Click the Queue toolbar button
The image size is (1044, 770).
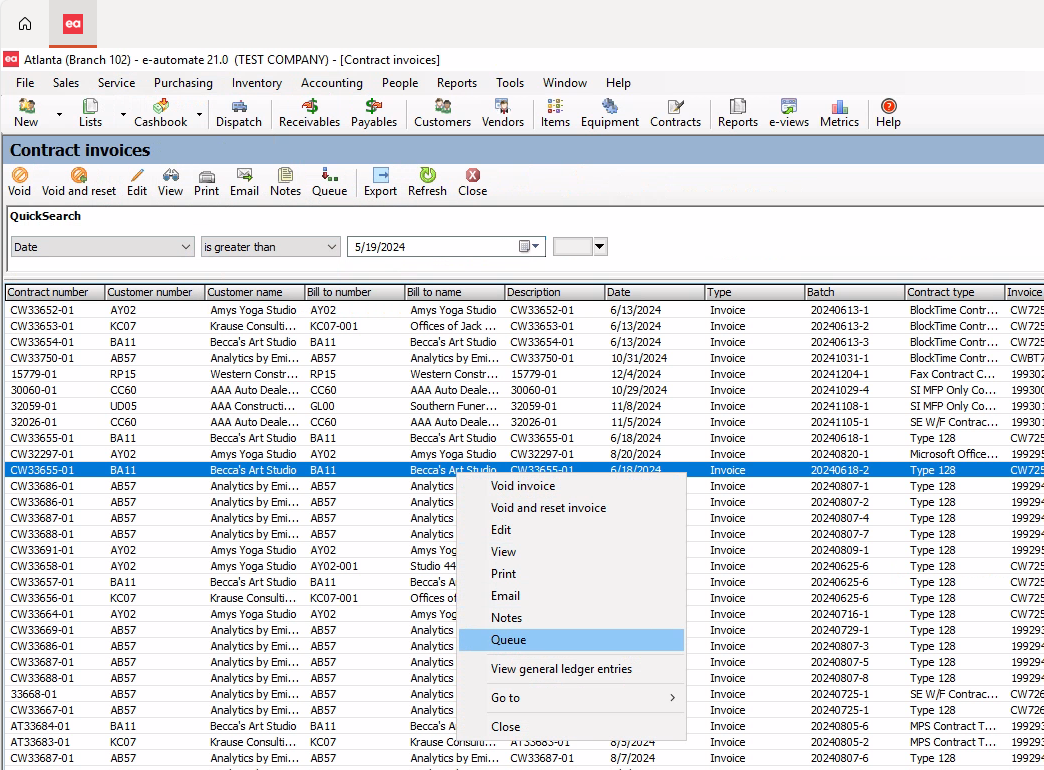pos(330,182)
